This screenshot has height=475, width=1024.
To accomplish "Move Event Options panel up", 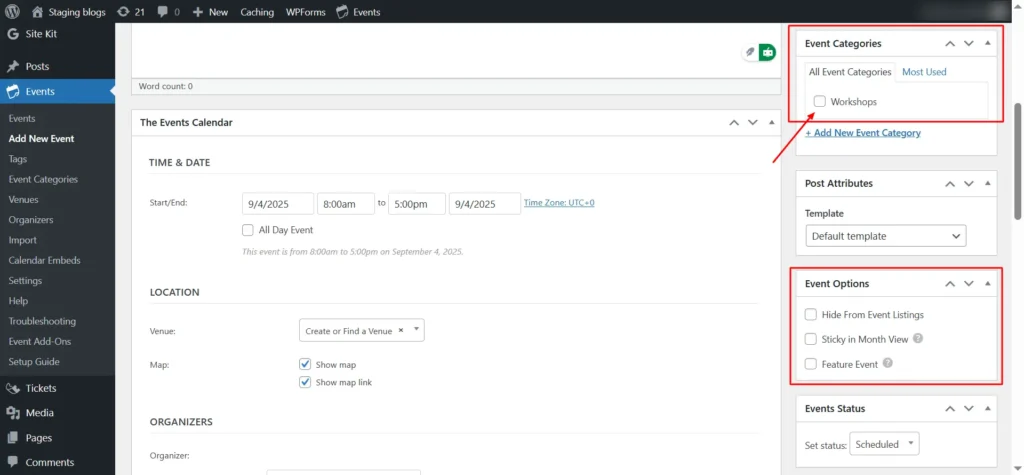I will 950,284.
